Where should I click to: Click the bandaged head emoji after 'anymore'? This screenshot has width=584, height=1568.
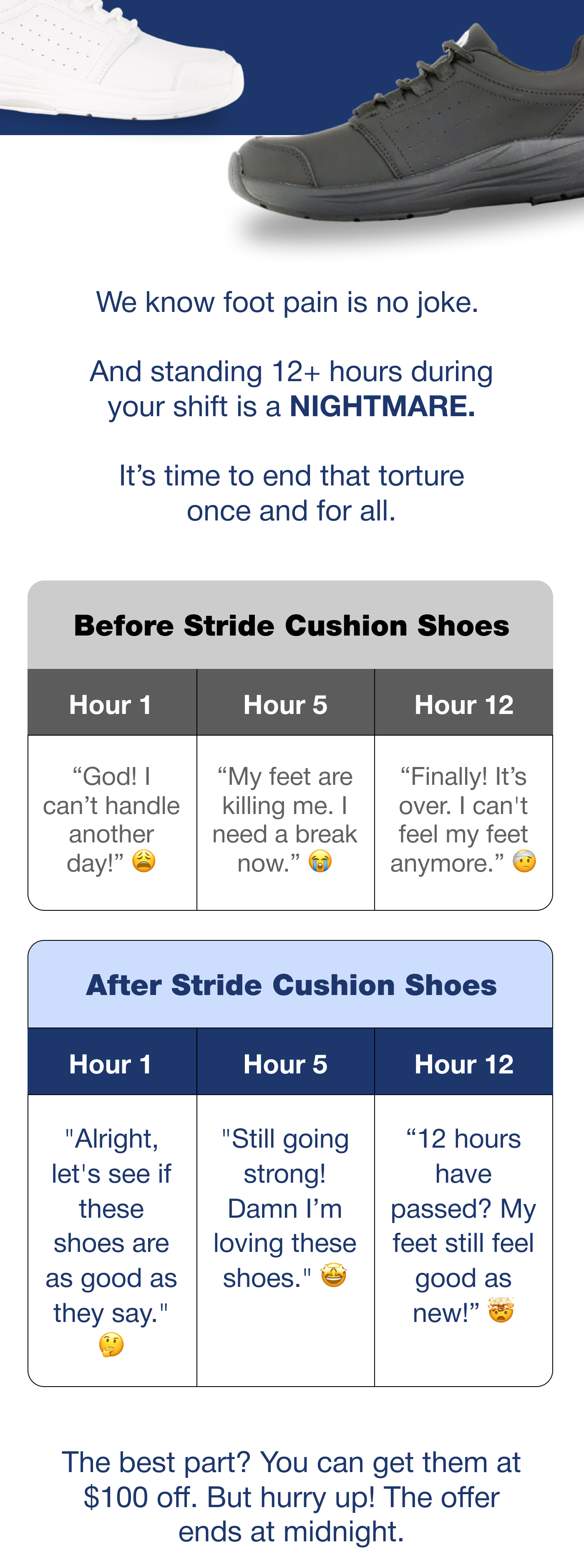[x=524, y=861]
